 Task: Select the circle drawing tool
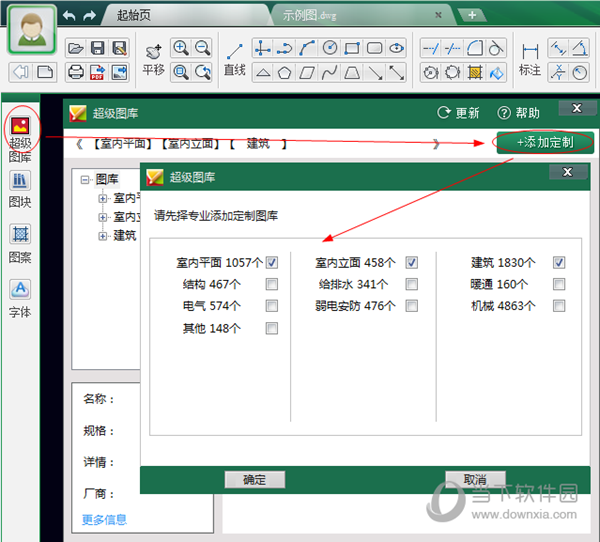[x=330, y=48]
